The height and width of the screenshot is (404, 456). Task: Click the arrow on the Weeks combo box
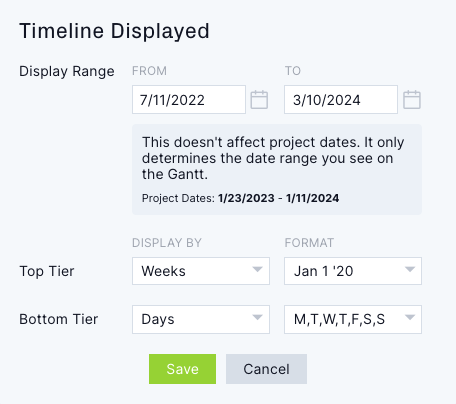(x=257, y=269)
